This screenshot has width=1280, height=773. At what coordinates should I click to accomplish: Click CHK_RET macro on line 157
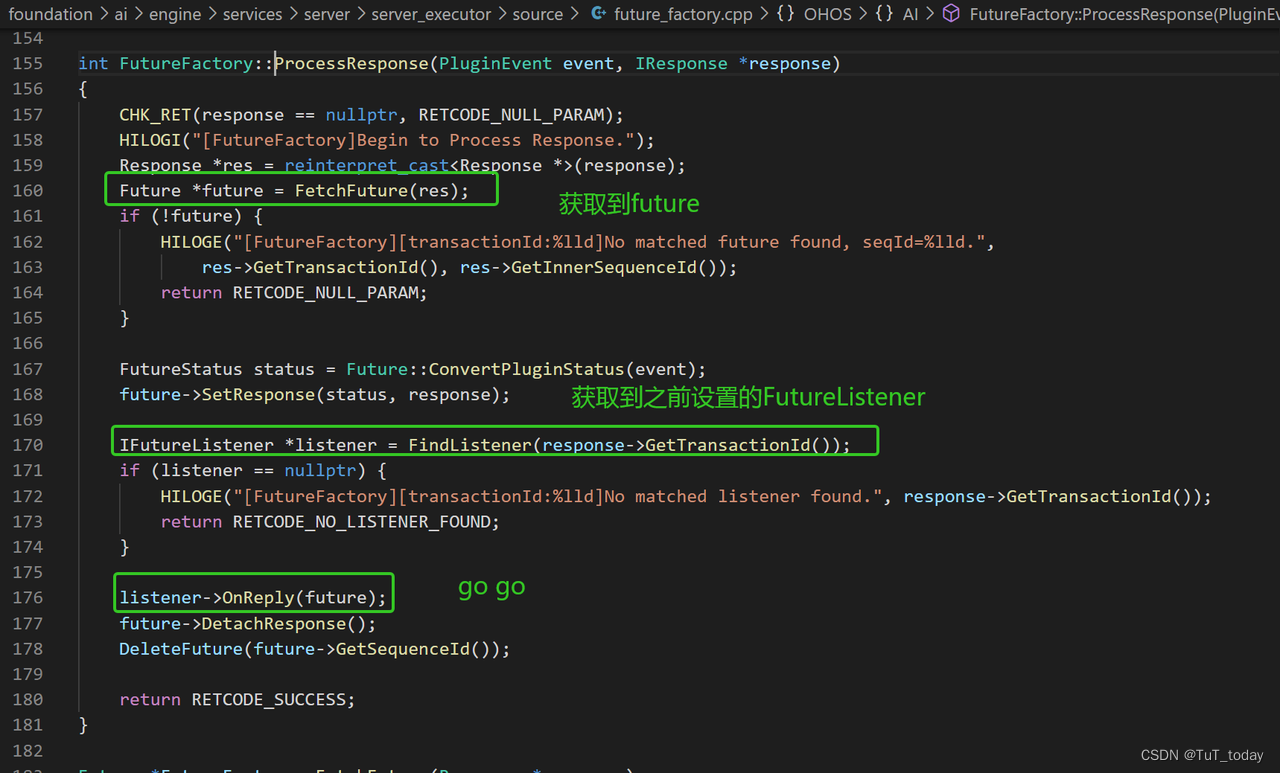pos(155,115)
